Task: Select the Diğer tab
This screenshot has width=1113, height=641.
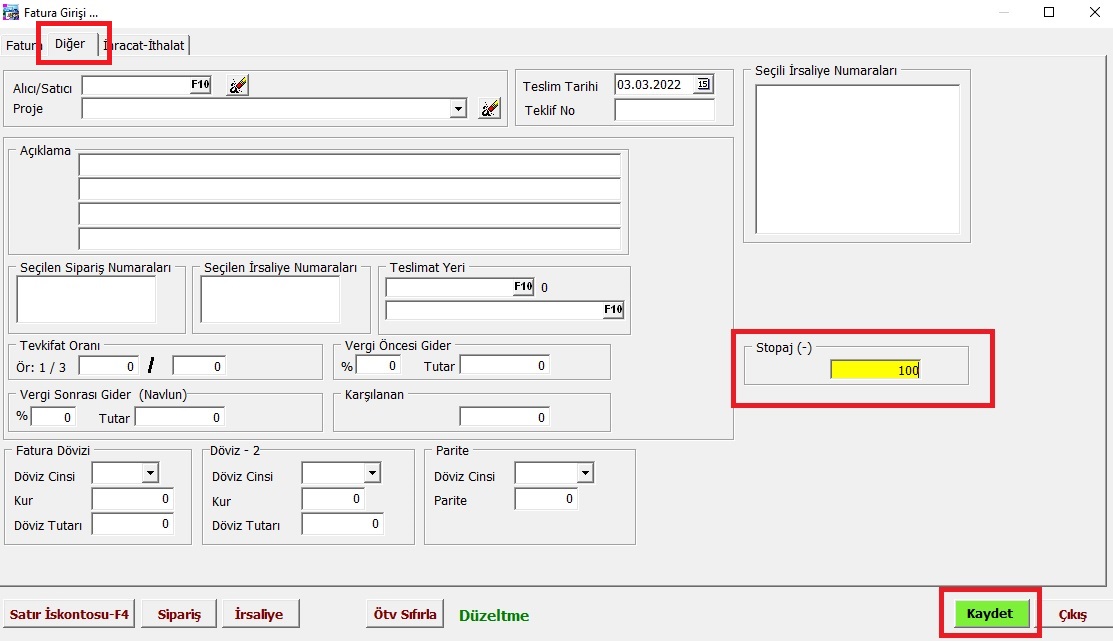Action: 70,44
